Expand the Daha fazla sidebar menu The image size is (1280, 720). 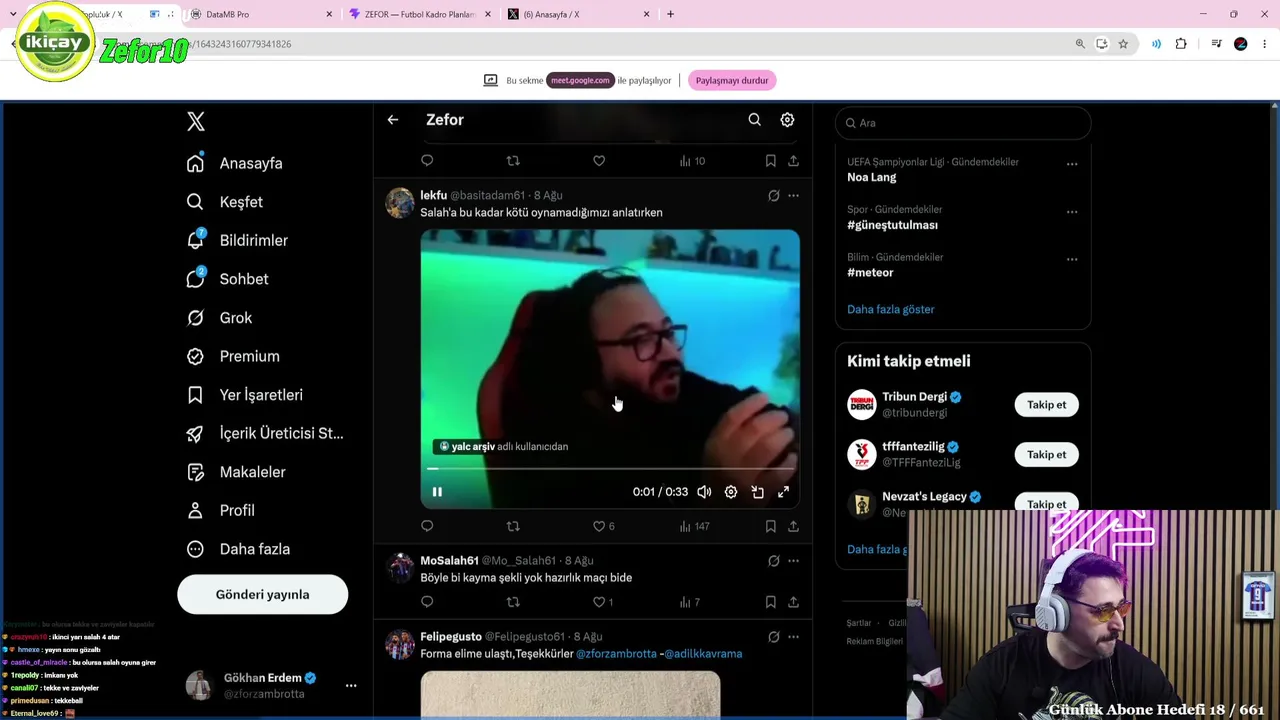[x=240, y=549]
